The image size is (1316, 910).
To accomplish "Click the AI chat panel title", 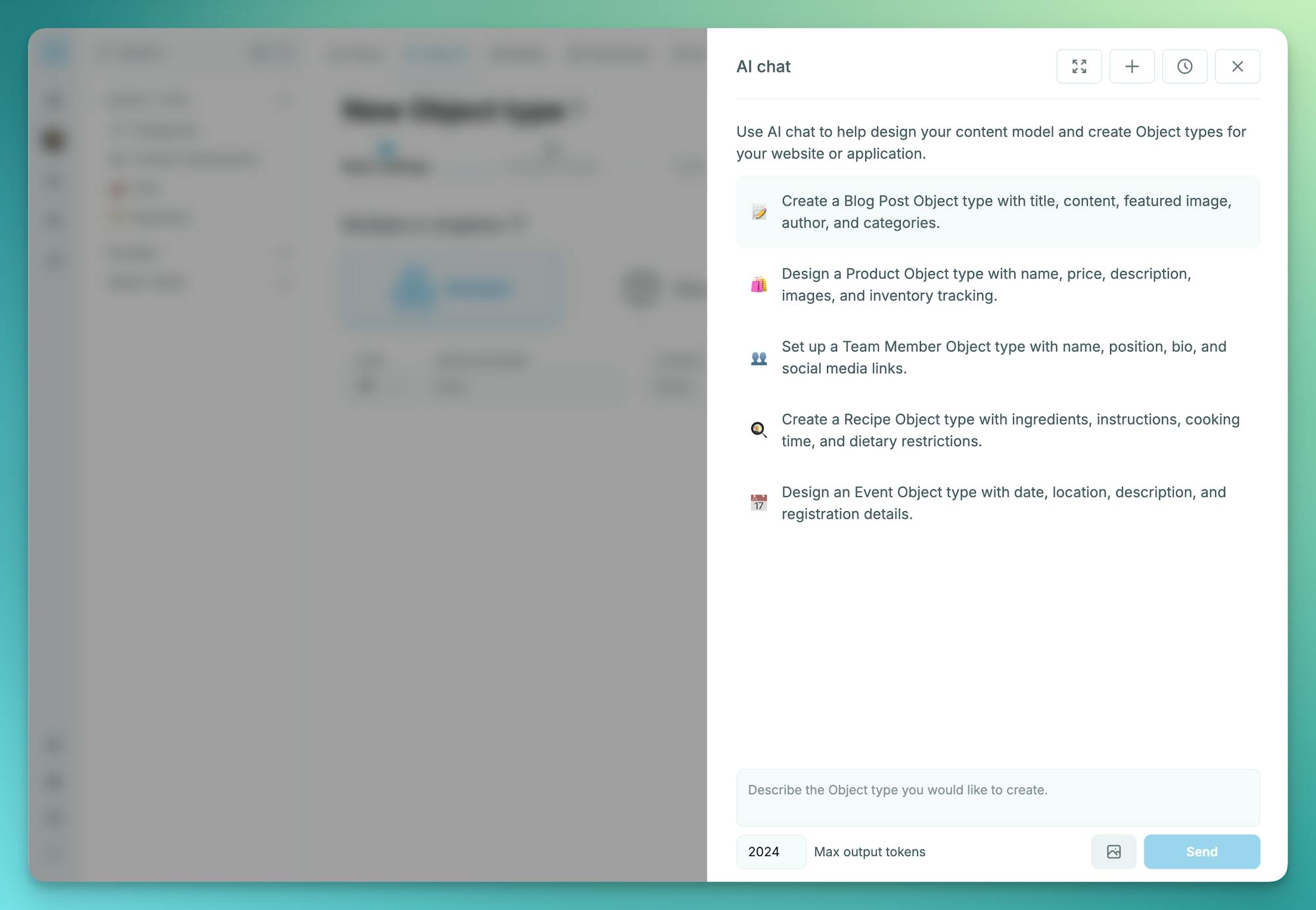I will pos(763,66).
